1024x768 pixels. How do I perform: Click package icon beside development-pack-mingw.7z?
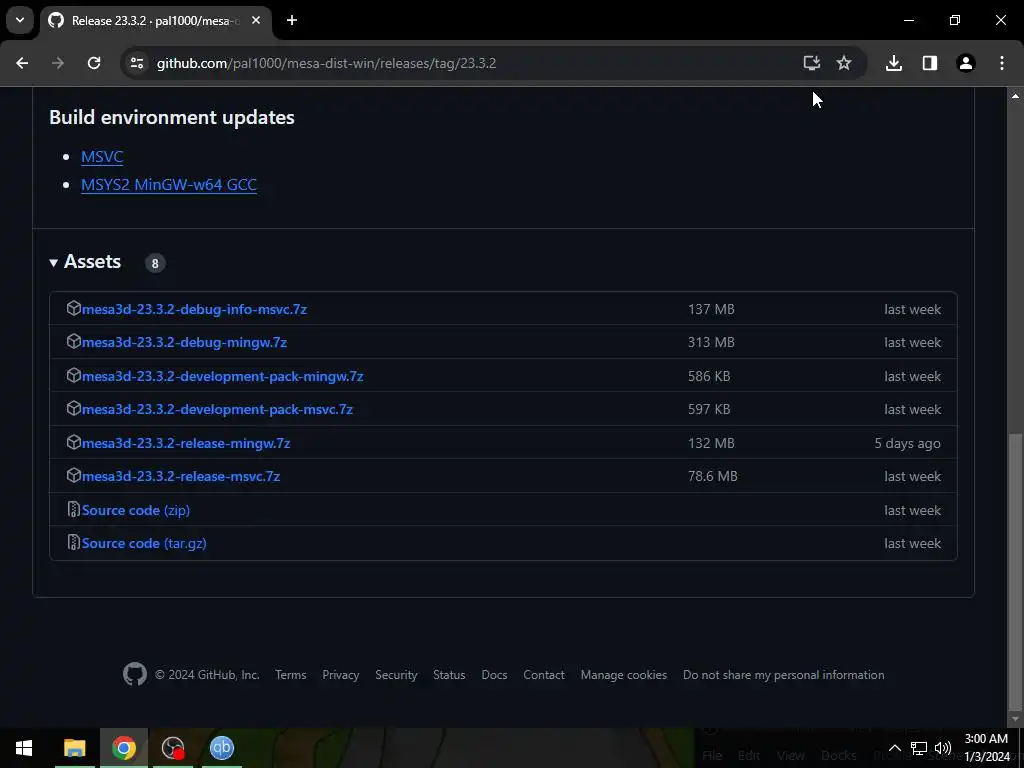tap(74, 376)
